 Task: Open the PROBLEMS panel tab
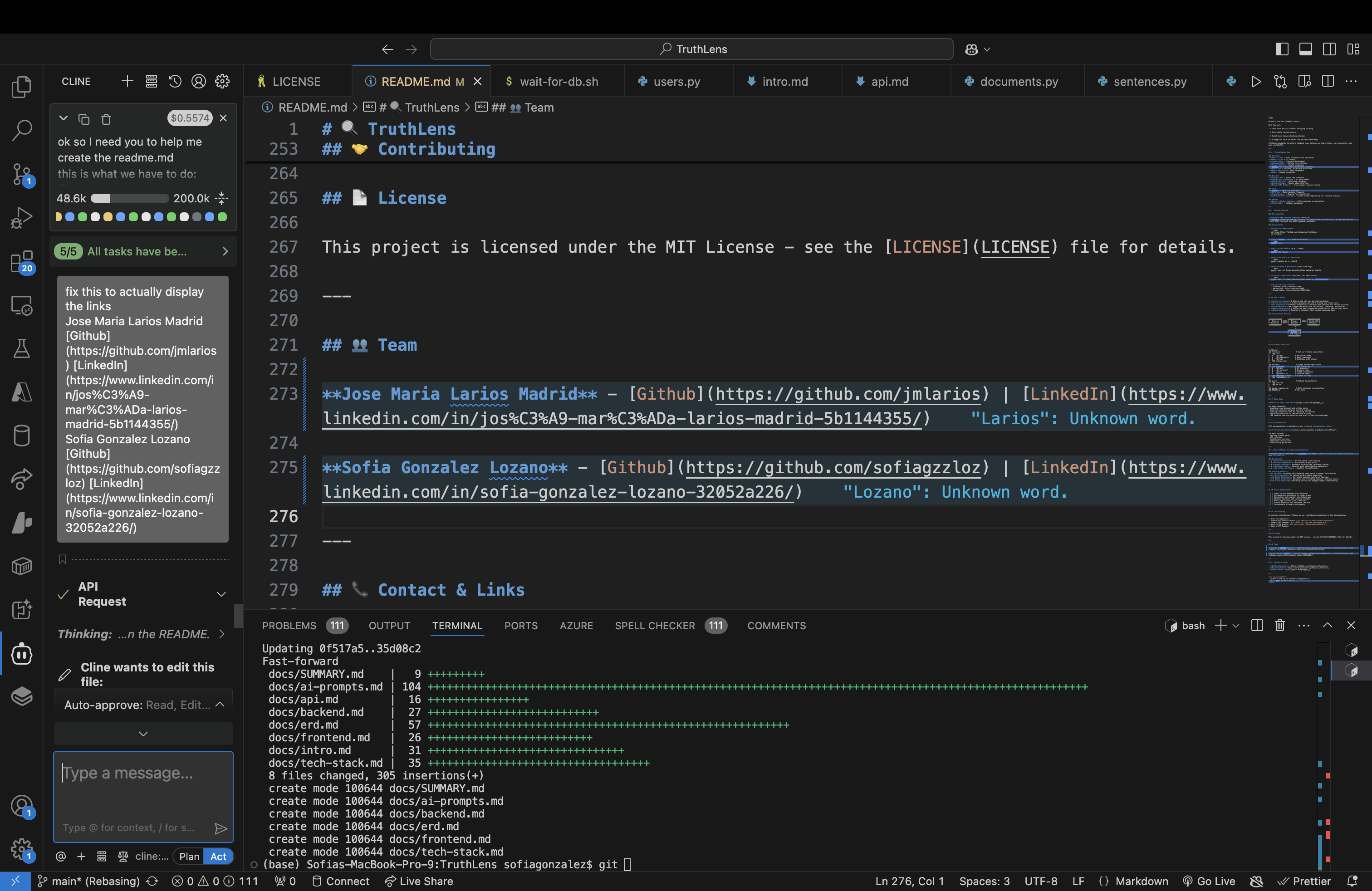pos(289,625)
